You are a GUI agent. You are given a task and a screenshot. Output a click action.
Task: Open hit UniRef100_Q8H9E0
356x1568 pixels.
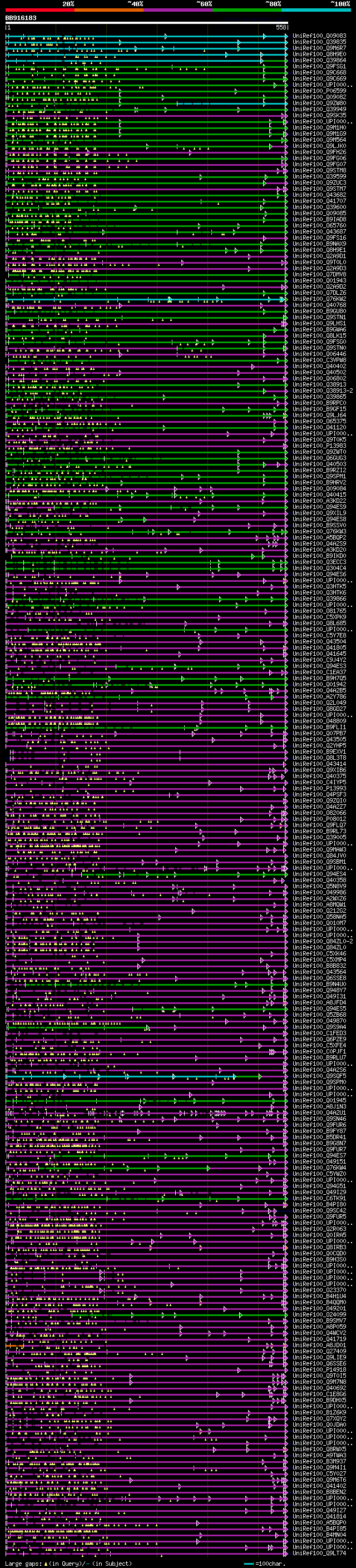[319, 54]
